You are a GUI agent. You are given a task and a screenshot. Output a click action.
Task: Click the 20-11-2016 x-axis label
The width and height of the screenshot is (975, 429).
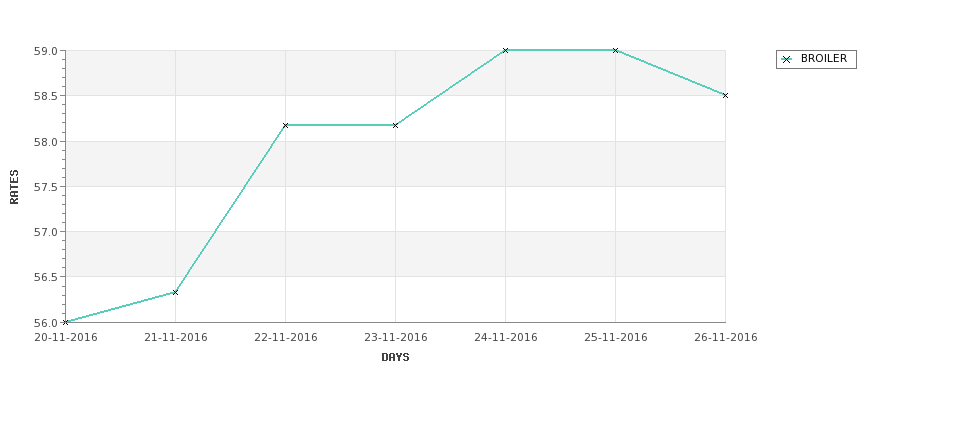(65, 338)
